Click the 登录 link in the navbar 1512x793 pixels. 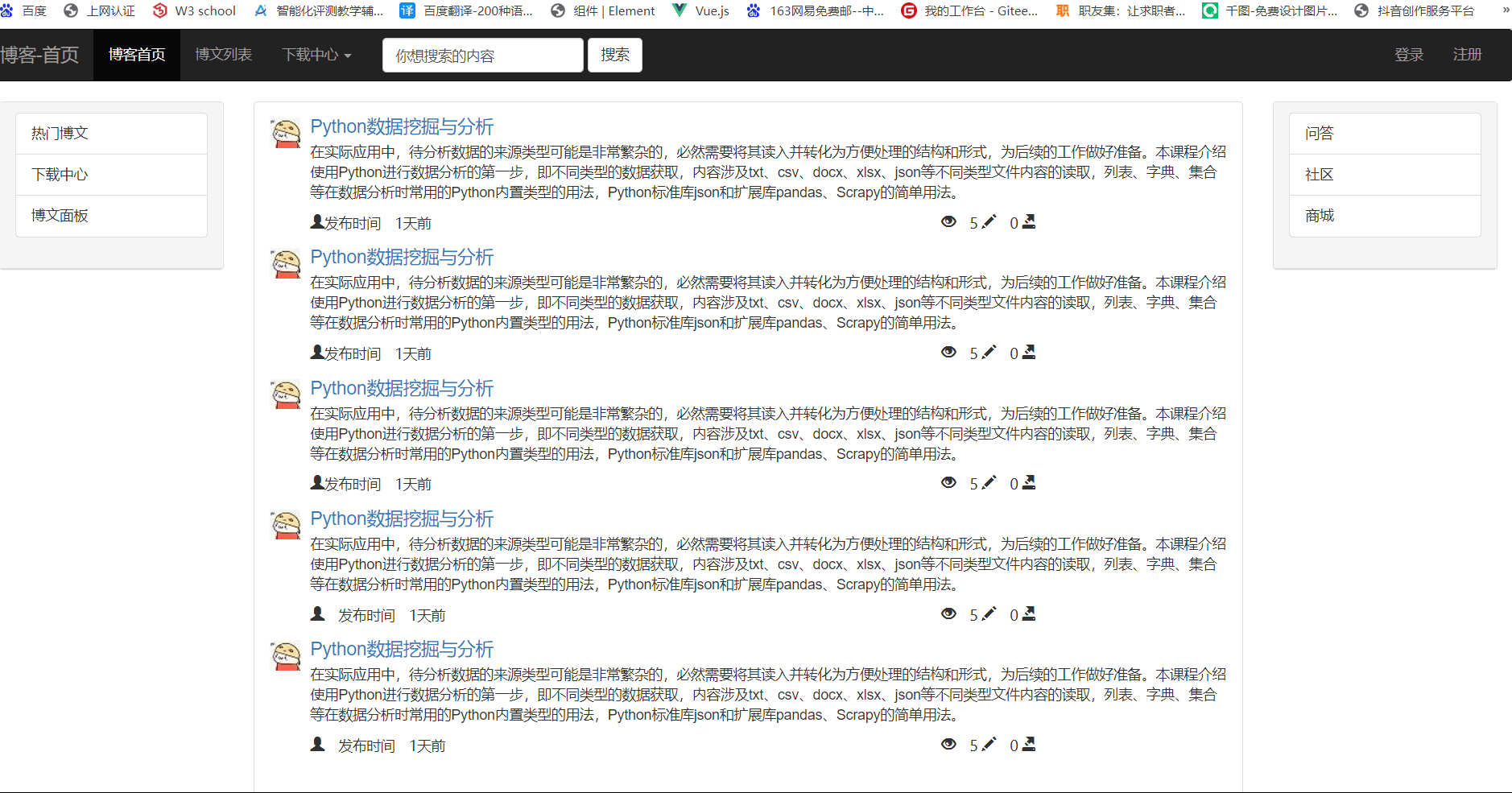(x=1409, y=55)
